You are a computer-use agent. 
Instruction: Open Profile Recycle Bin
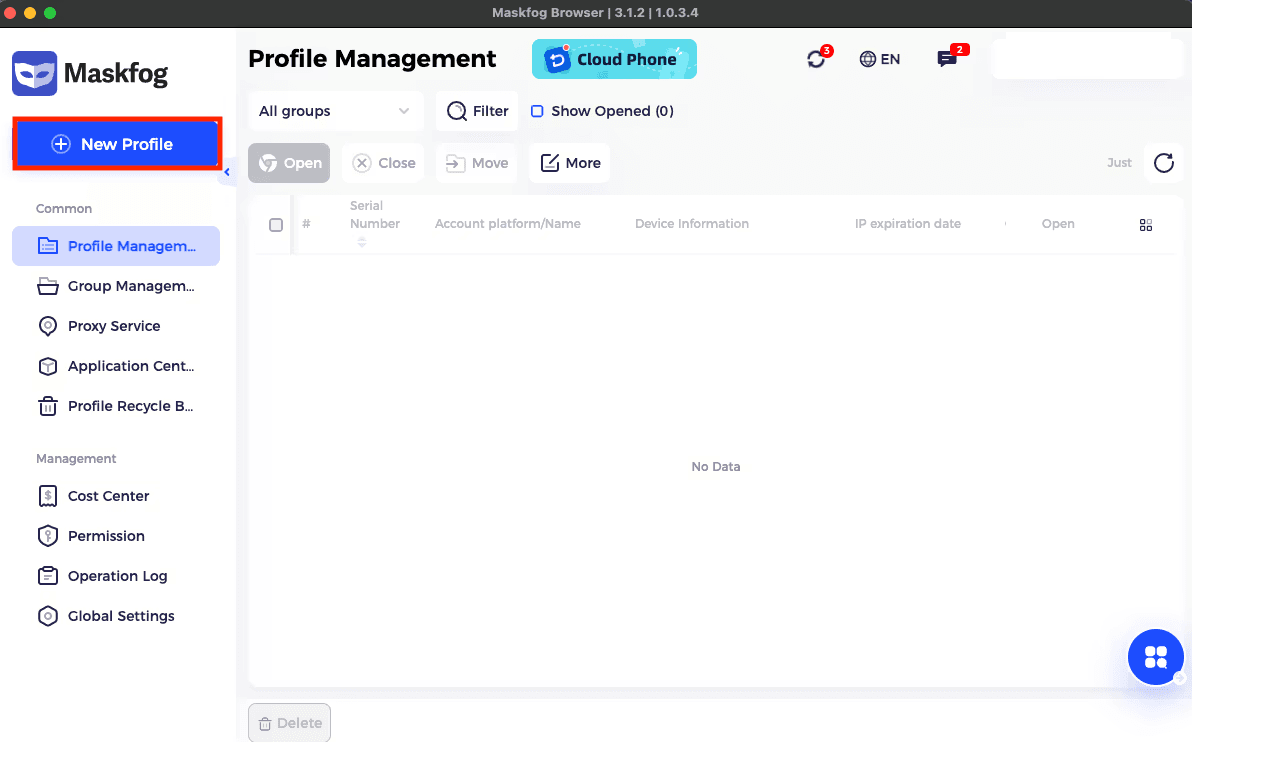[x=116, y=406]
